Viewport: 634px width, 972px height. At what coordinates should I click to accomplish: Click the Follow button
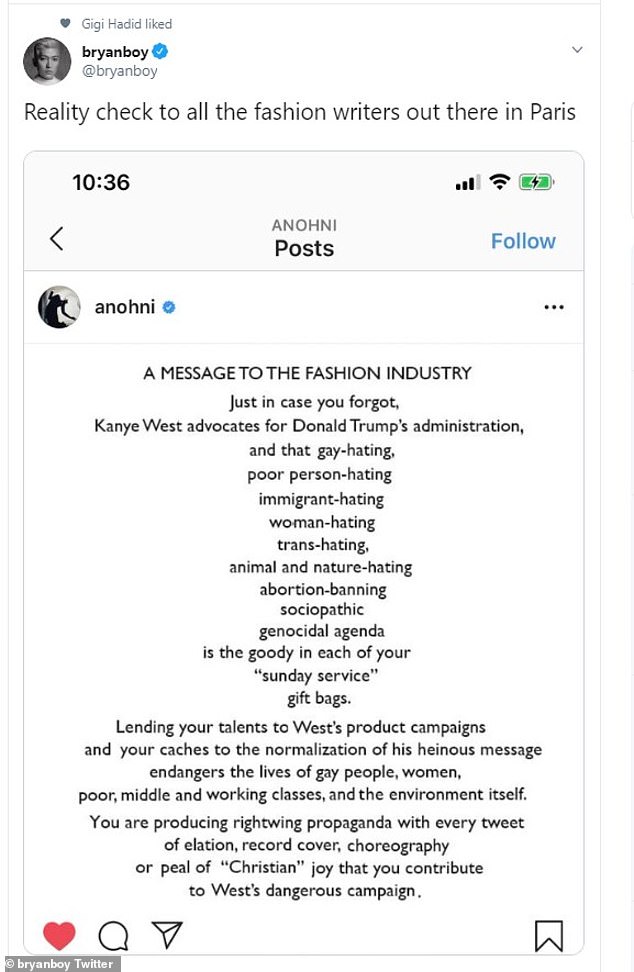point(523,241)
